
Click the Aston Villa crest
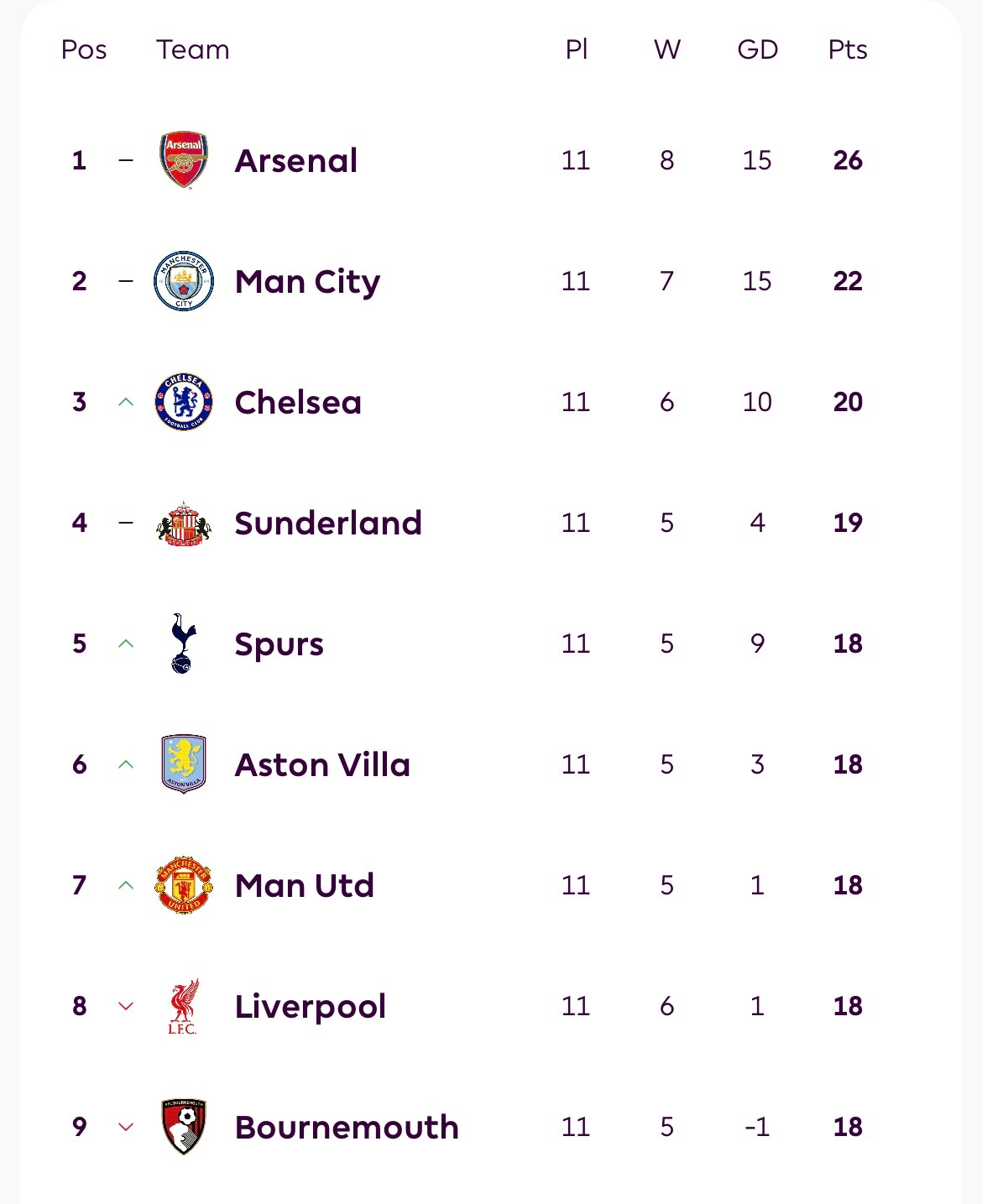tap(184, 764)
